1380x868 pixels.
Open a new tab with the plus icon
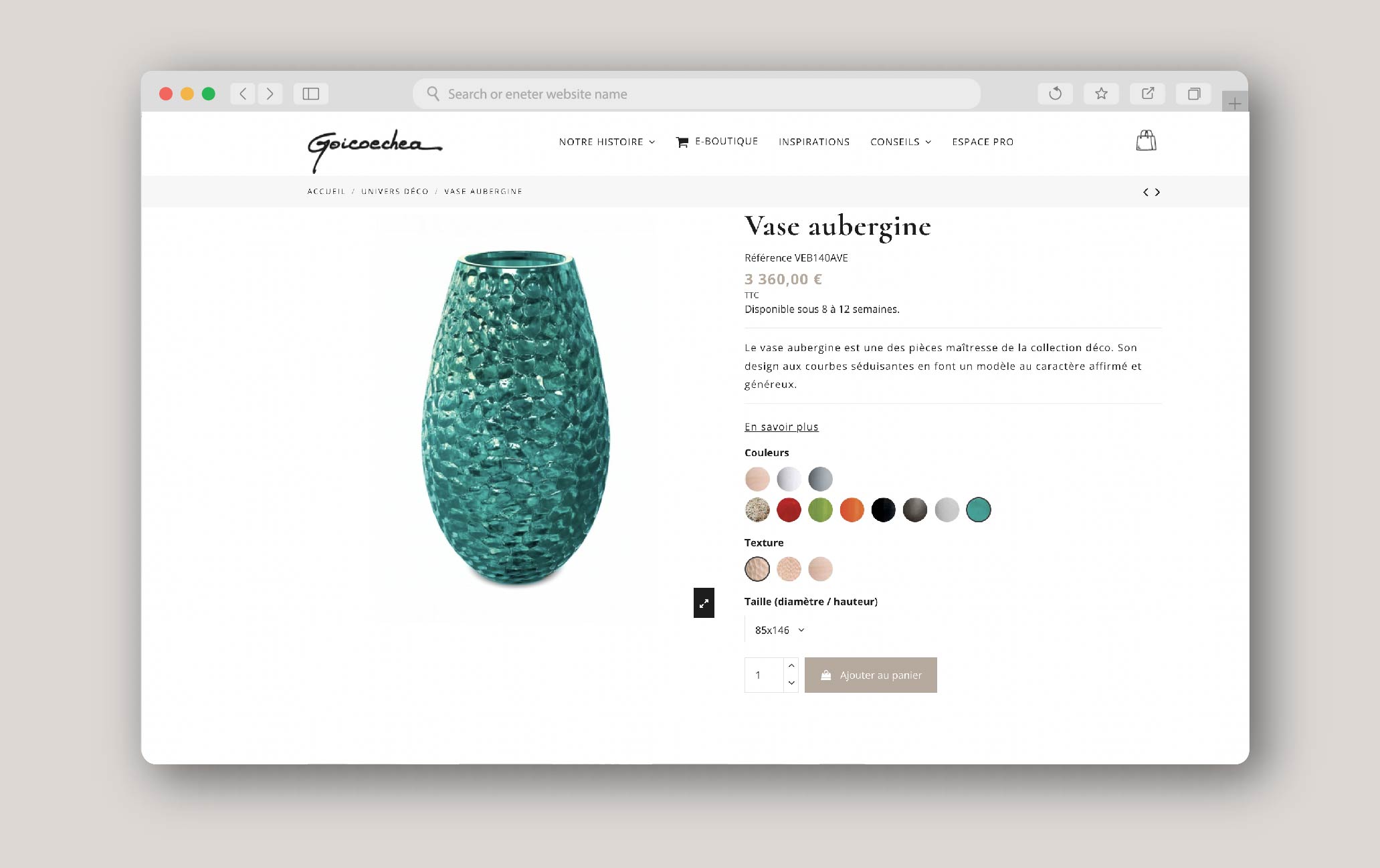tap(1235, 103)
